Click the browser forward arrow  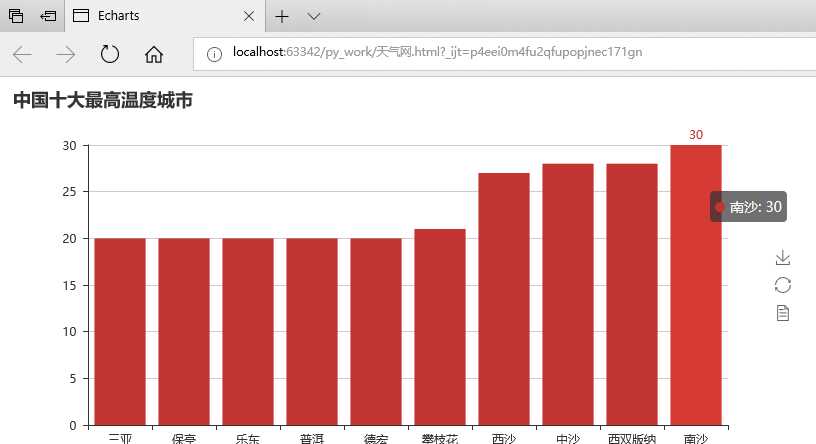click(66, 54)
